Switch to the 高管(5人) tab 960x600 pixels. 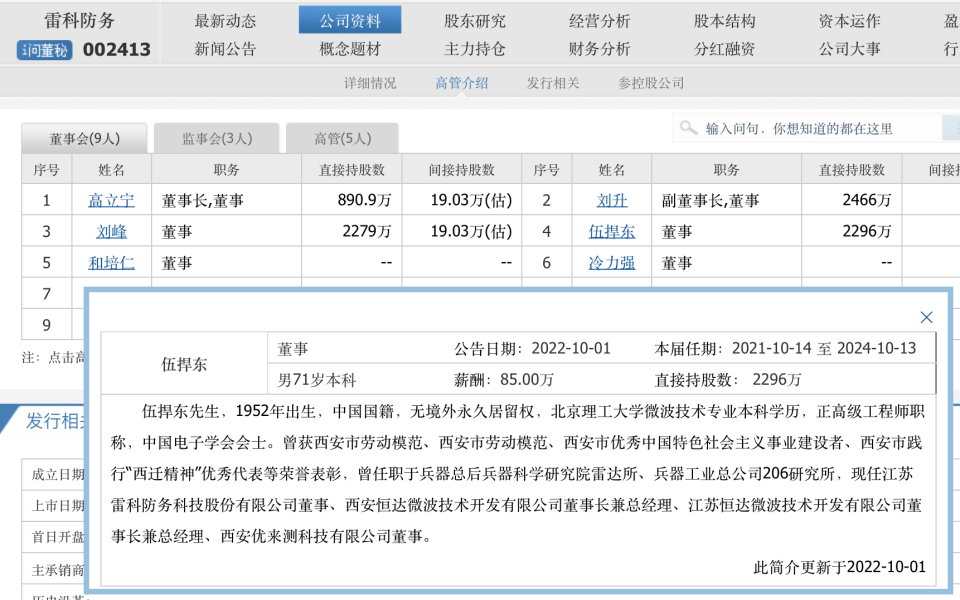(x=342, y=138)
